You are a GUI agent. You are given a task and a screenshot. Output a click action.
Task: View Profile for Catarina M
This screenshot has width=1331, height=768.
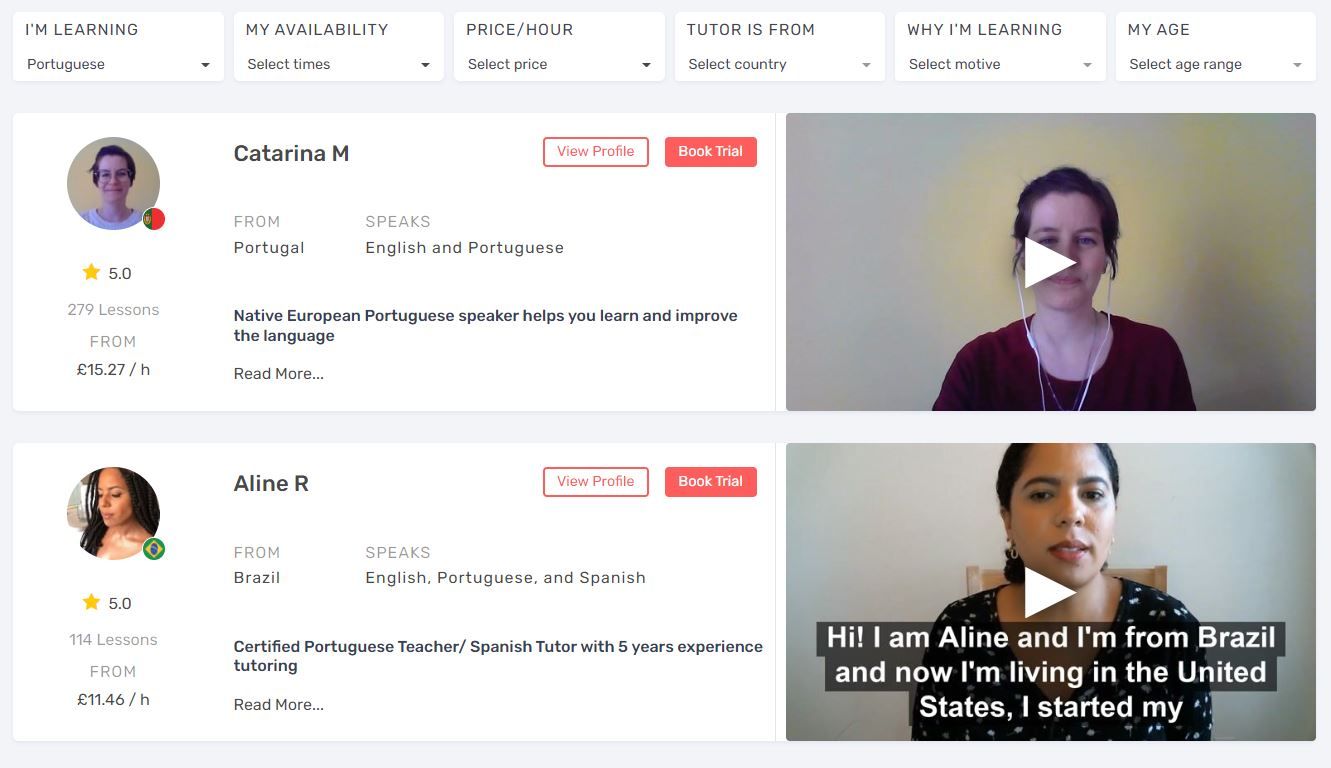click(x=596, y=151)
